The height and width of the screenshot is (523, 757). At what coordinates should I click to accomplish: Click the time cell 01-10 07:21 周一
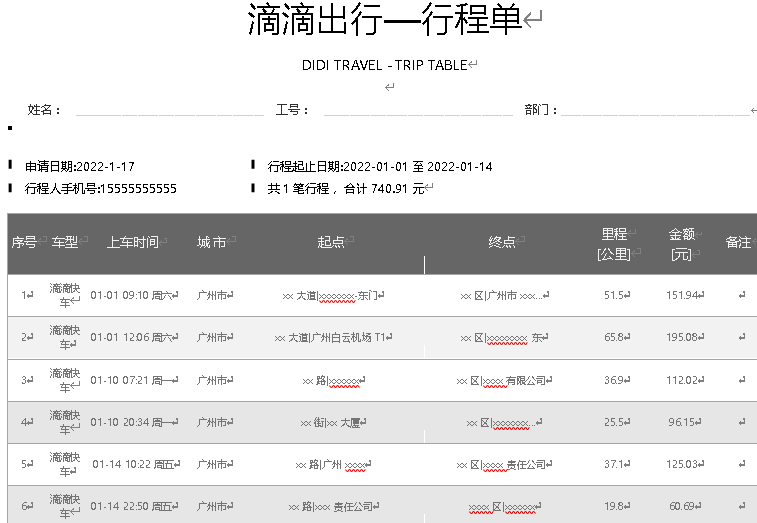131,380
